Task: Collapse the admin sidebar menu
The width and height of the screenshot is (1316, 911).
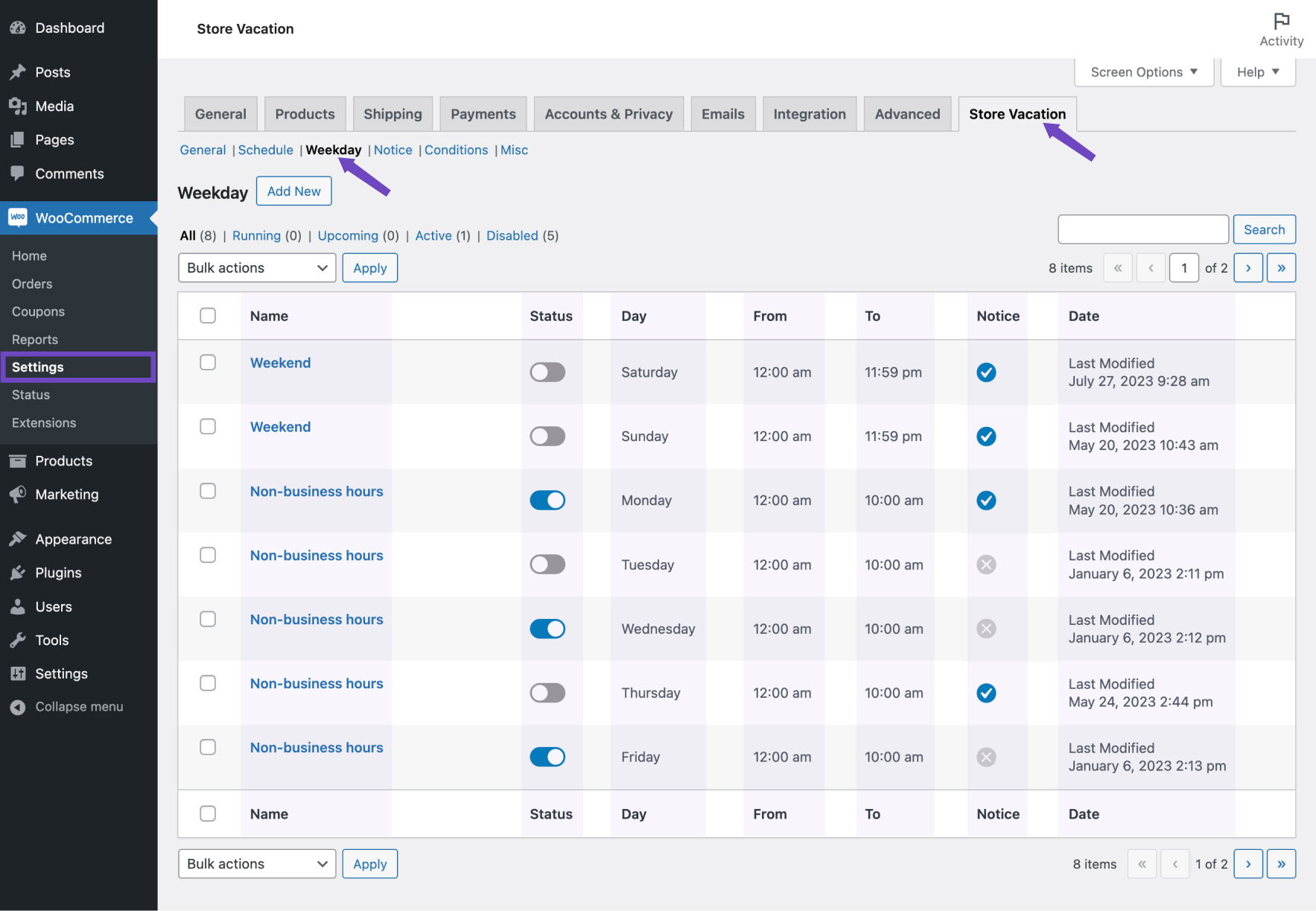Action: pos(79,706)
